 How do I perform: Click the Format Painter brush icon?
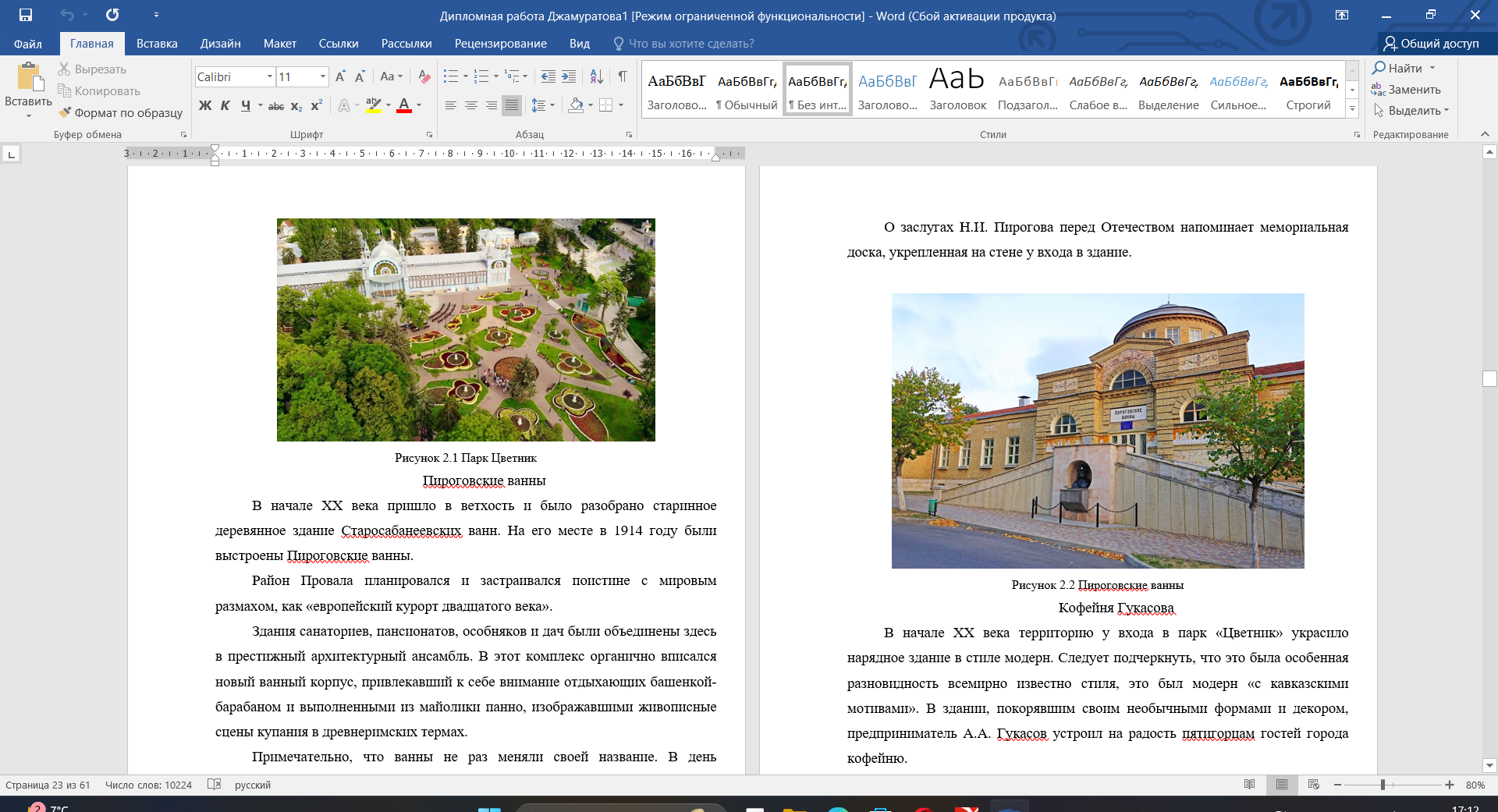coord(66,112)
